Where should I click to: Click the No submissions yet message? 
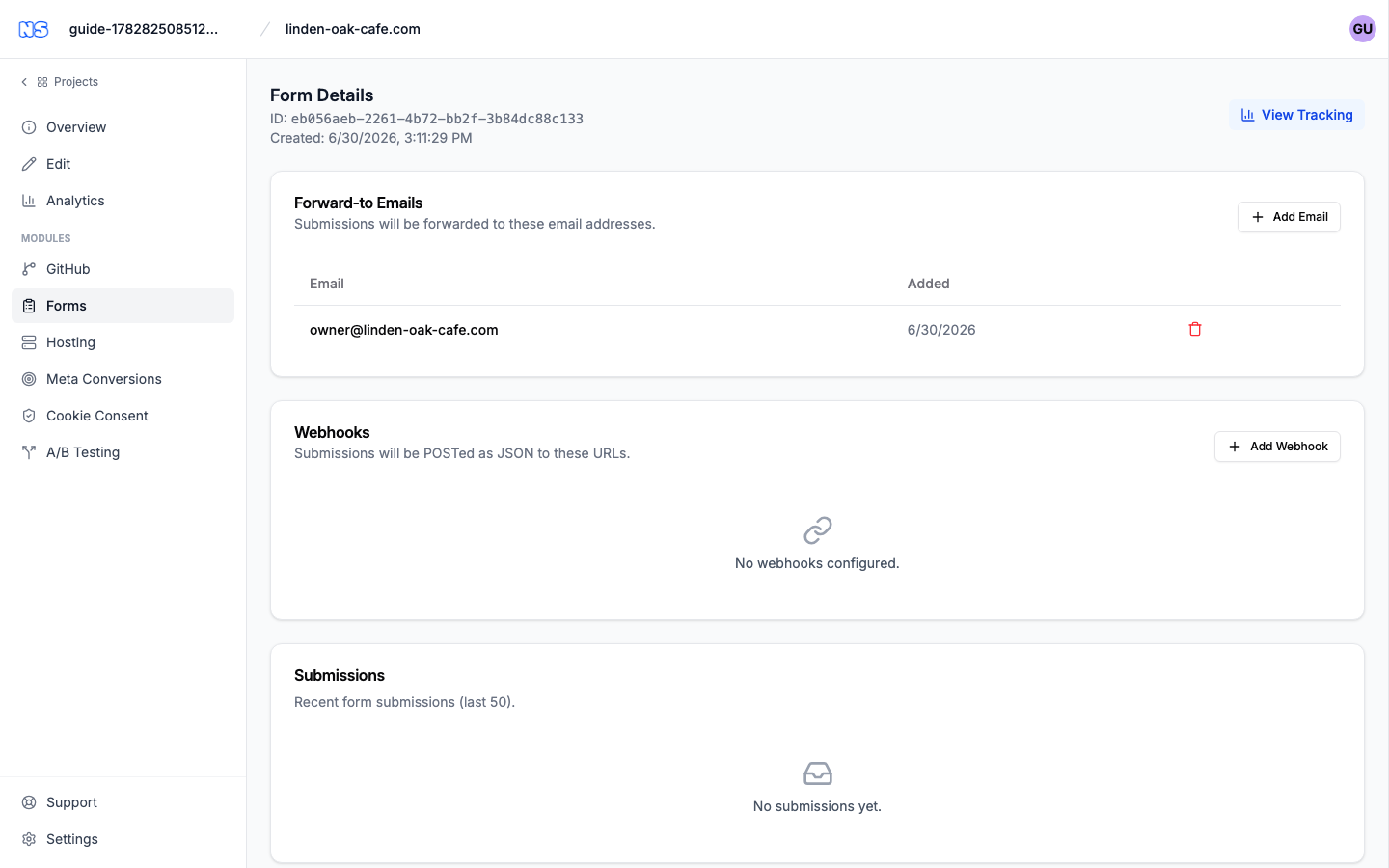[x=817, y=806]
